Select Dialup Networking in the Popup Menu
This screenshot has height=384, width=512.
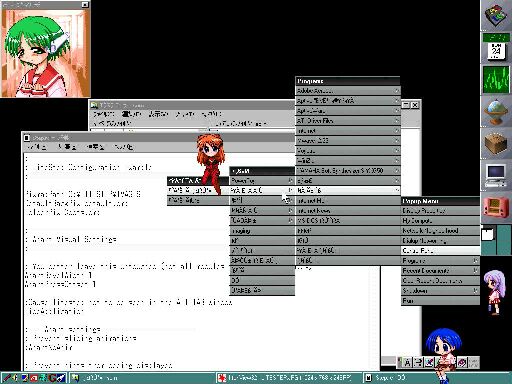[x=440, y=240]
